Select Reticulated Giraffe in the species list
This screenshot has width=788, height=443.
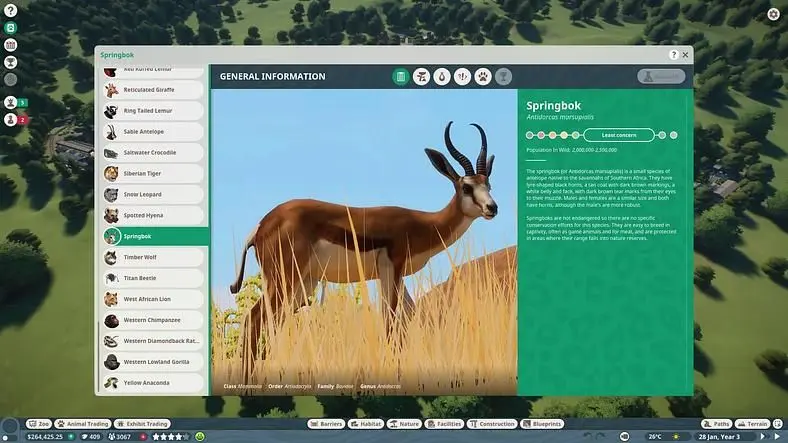point(153,90)
